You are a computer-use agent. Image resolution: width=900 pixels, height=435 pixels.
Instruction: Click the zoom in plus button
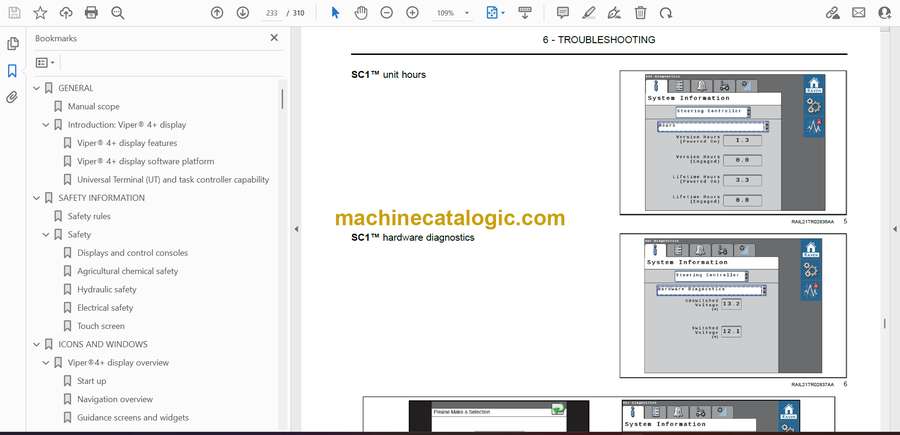pos(412,13)
